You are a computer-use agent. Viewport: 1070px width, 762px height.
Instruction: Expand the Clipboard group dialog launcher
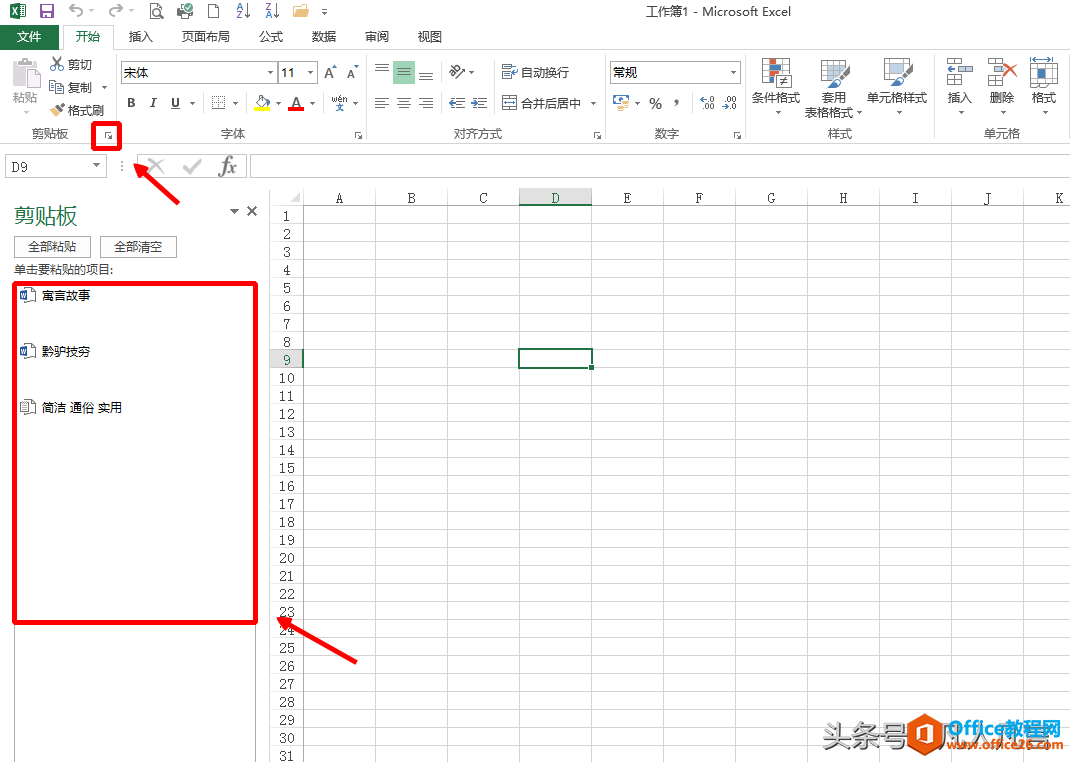pyautogui.click(x=108, y=136)
